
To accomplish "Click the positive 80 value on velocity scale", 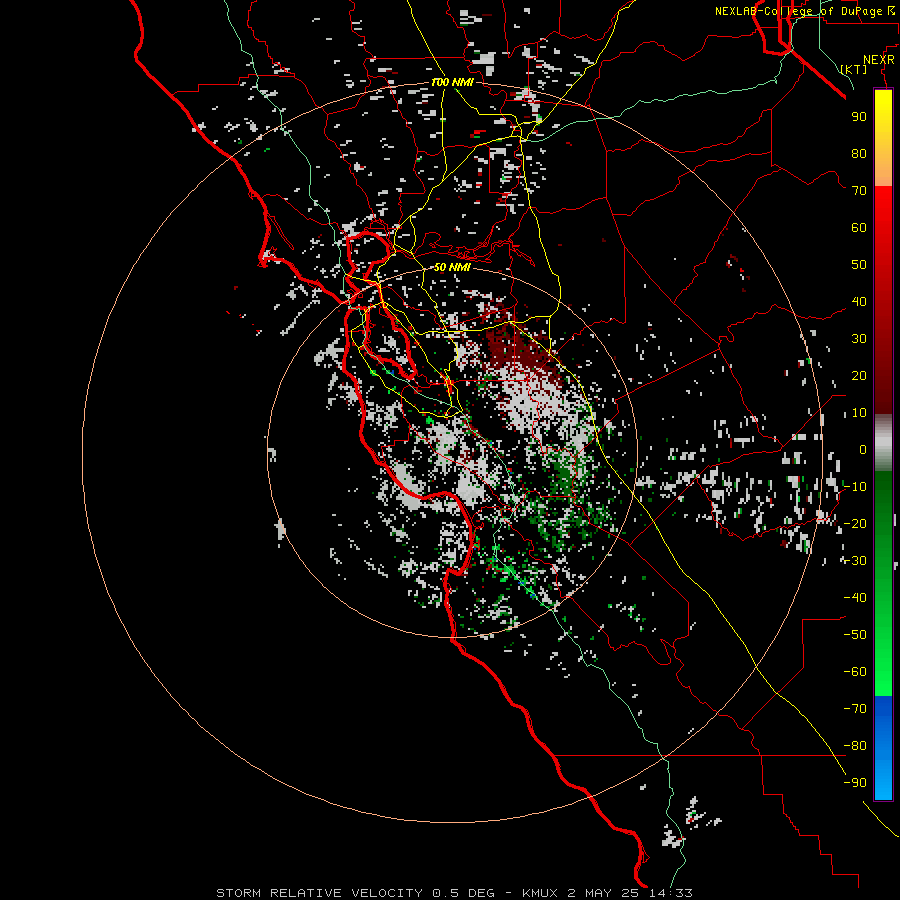I will pyautogui.click(x=859, y=154).
